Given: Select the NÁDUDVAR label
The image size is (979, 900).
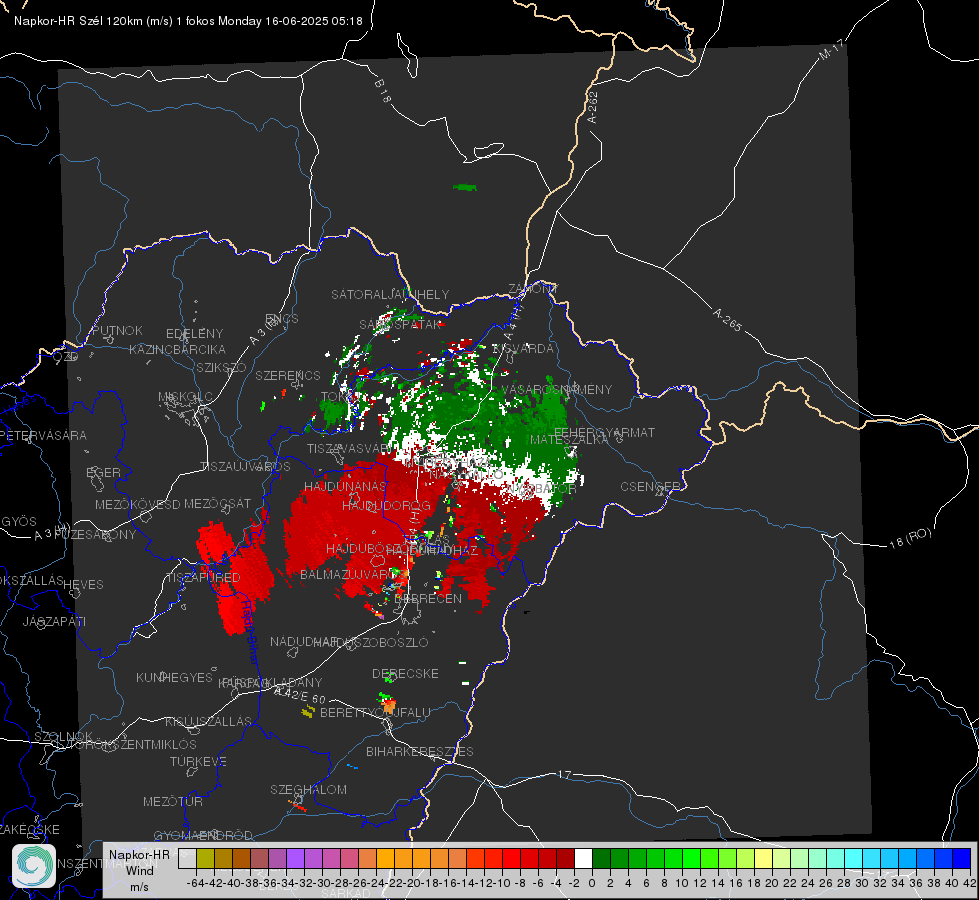Looking at the screenshot, I should (303, 642).
